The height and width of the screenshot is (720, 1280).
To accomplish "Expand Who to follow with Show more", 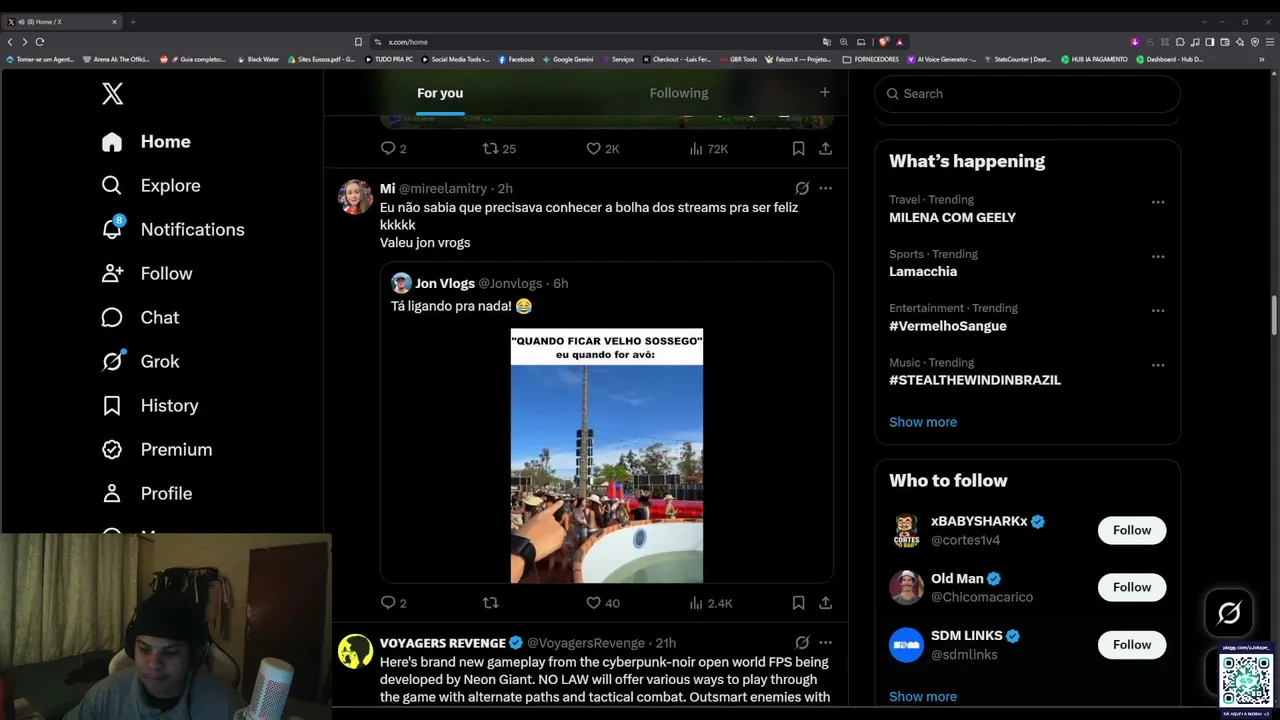I will (x=923, y=697).
